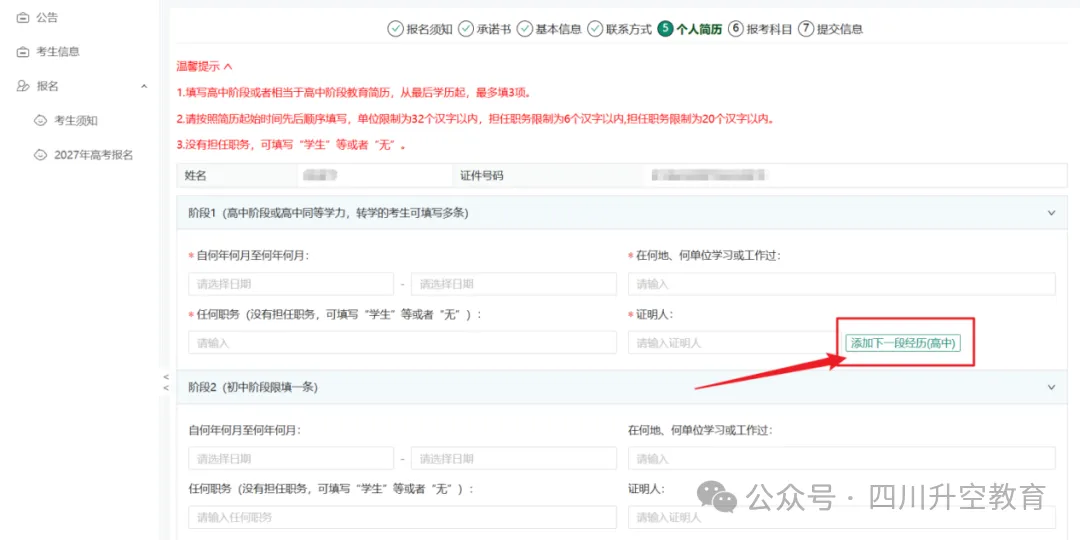The width and height of the screenshot is (1080, 540).
Task: Open 阶段1 end date picker
Action: 514,284
